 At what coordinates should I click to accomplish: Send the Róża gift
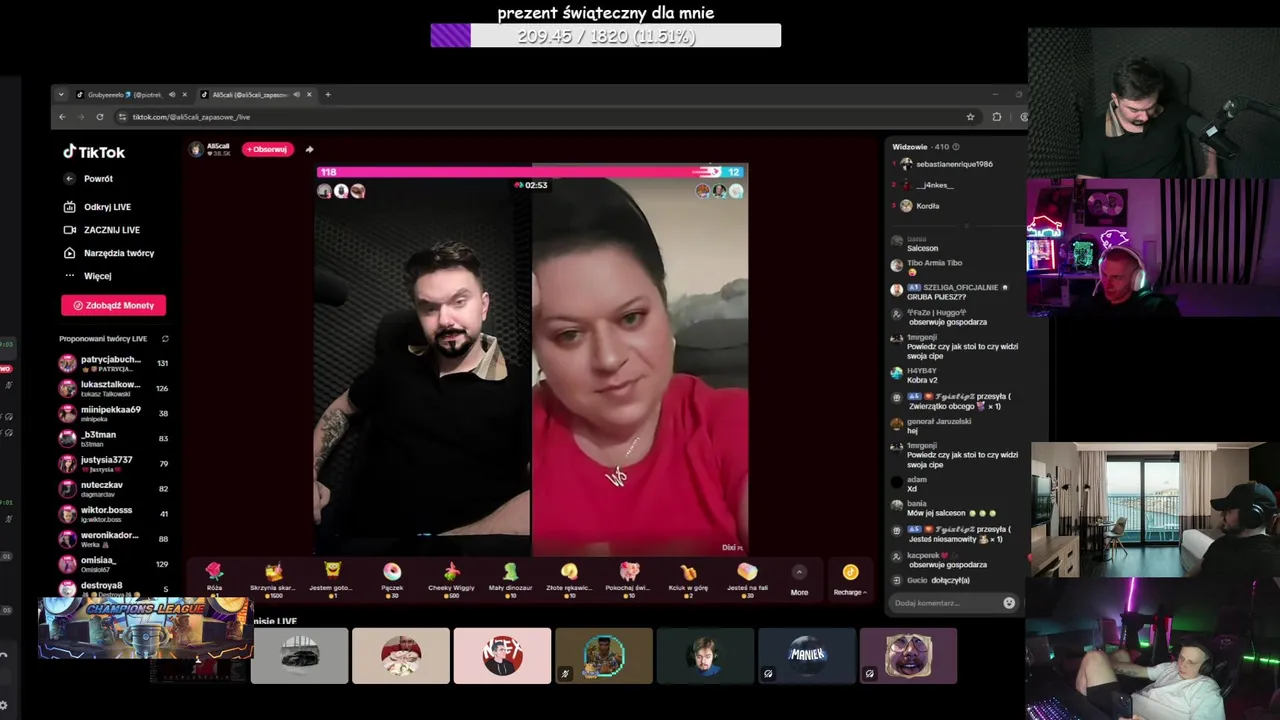coord(214,577)
